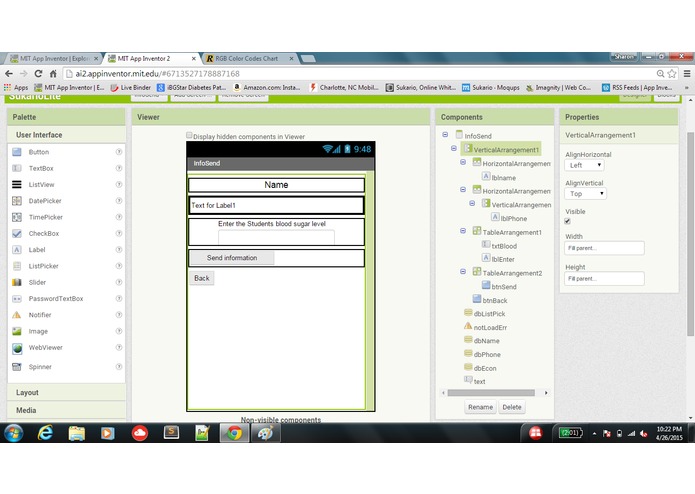Open Internet Explorer from taskbar

tap(45, 433)
